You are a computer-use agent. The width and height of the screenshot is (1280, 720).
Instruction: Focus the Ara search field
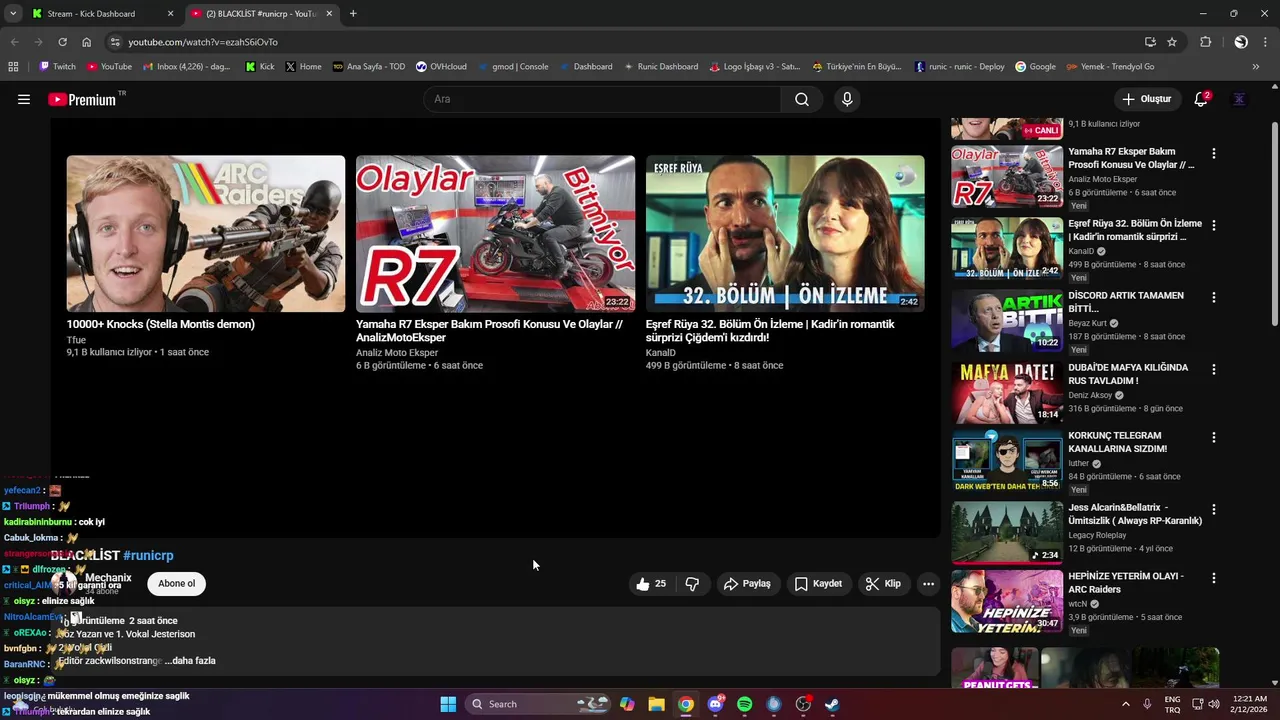[602, 99]
